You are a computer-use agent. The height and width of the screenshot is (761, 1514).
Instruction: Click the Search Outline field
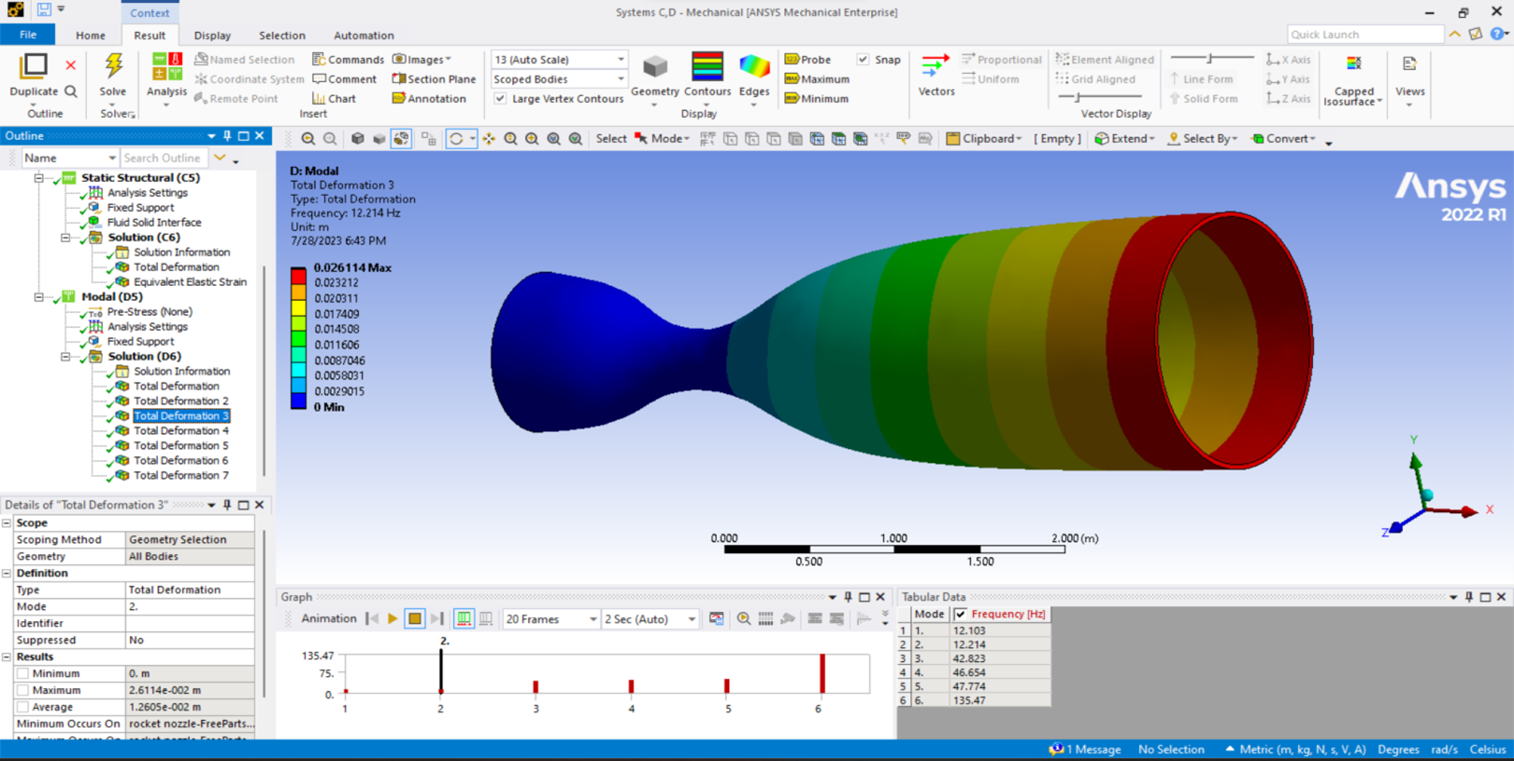click(165, 158)
